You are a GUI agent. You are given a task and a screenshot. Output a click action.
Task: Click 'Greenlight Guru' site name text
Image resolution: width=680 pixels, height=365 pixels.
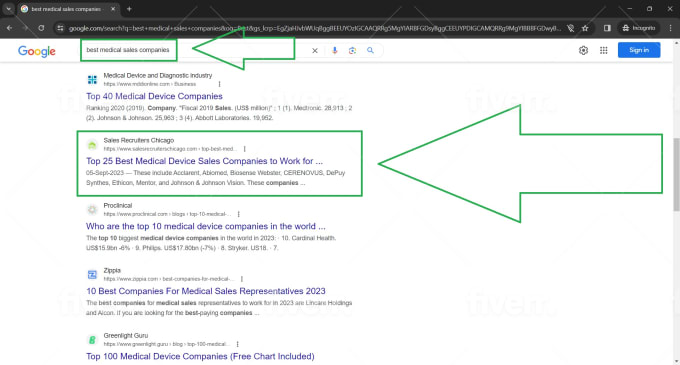[125, 336]
